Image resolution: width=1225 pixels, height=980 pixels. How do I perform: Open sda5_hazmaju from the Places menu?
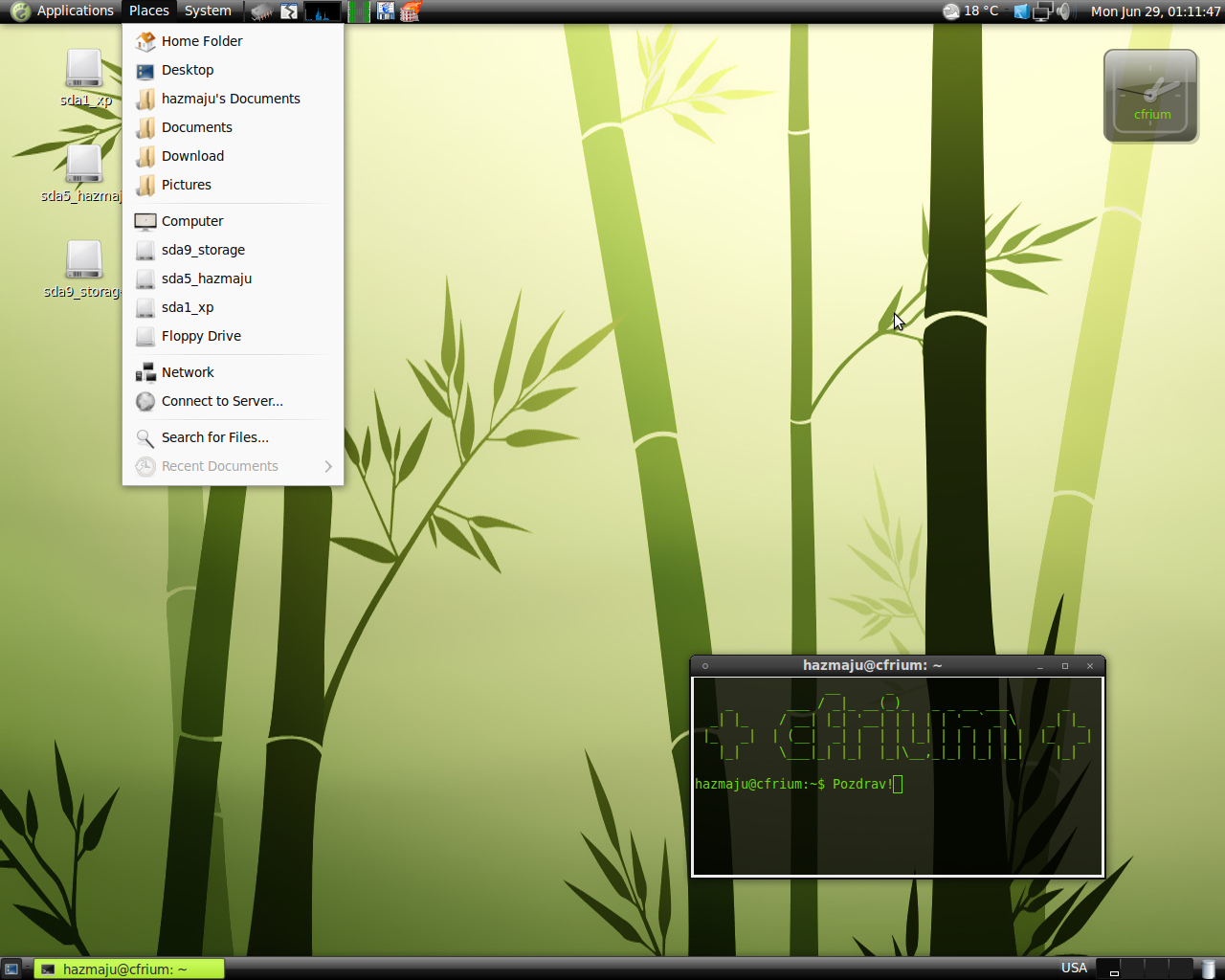[233, 278]
